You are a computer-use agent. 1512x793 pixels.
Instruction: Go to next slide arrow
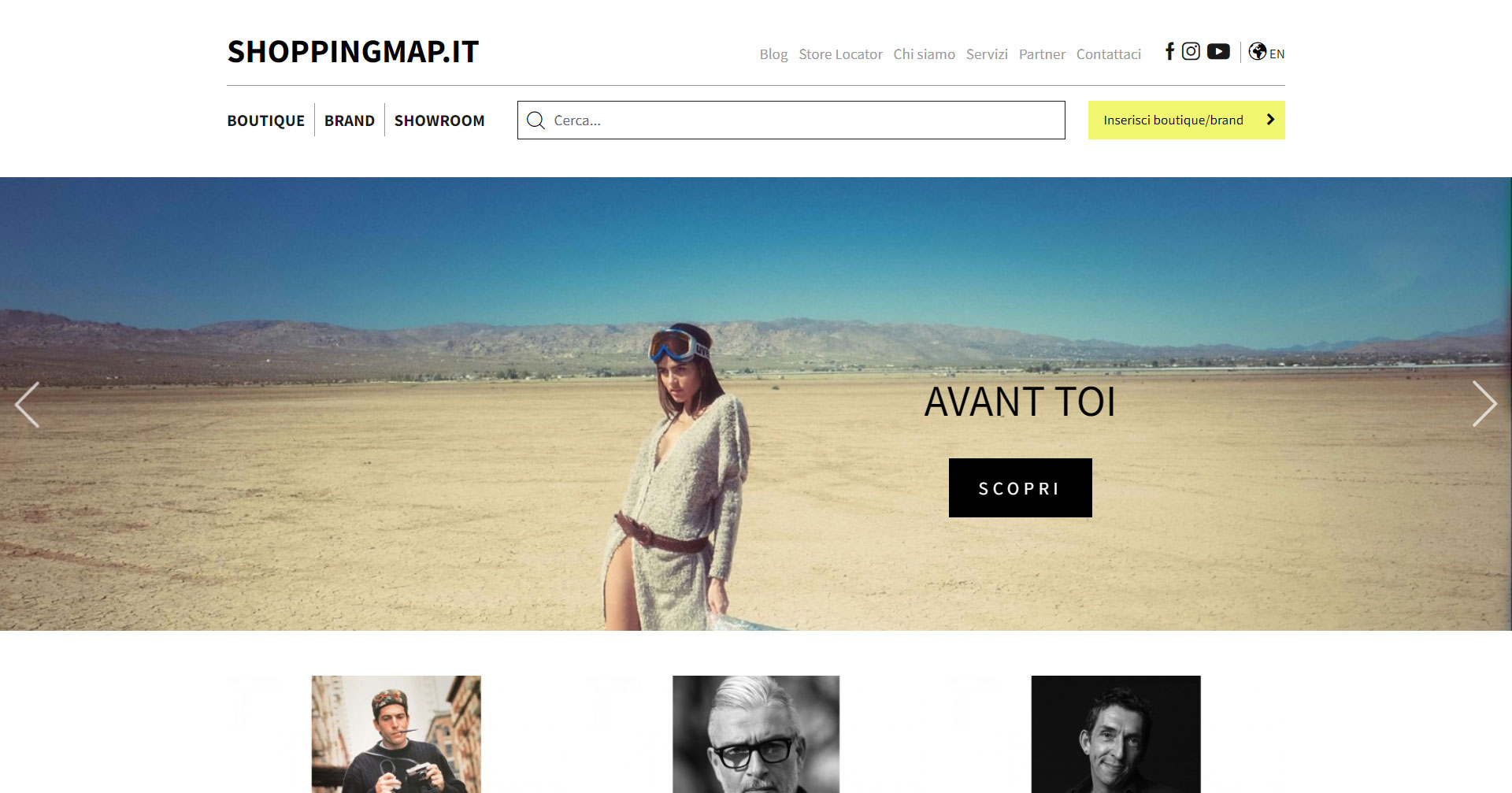click(1484, 405)
